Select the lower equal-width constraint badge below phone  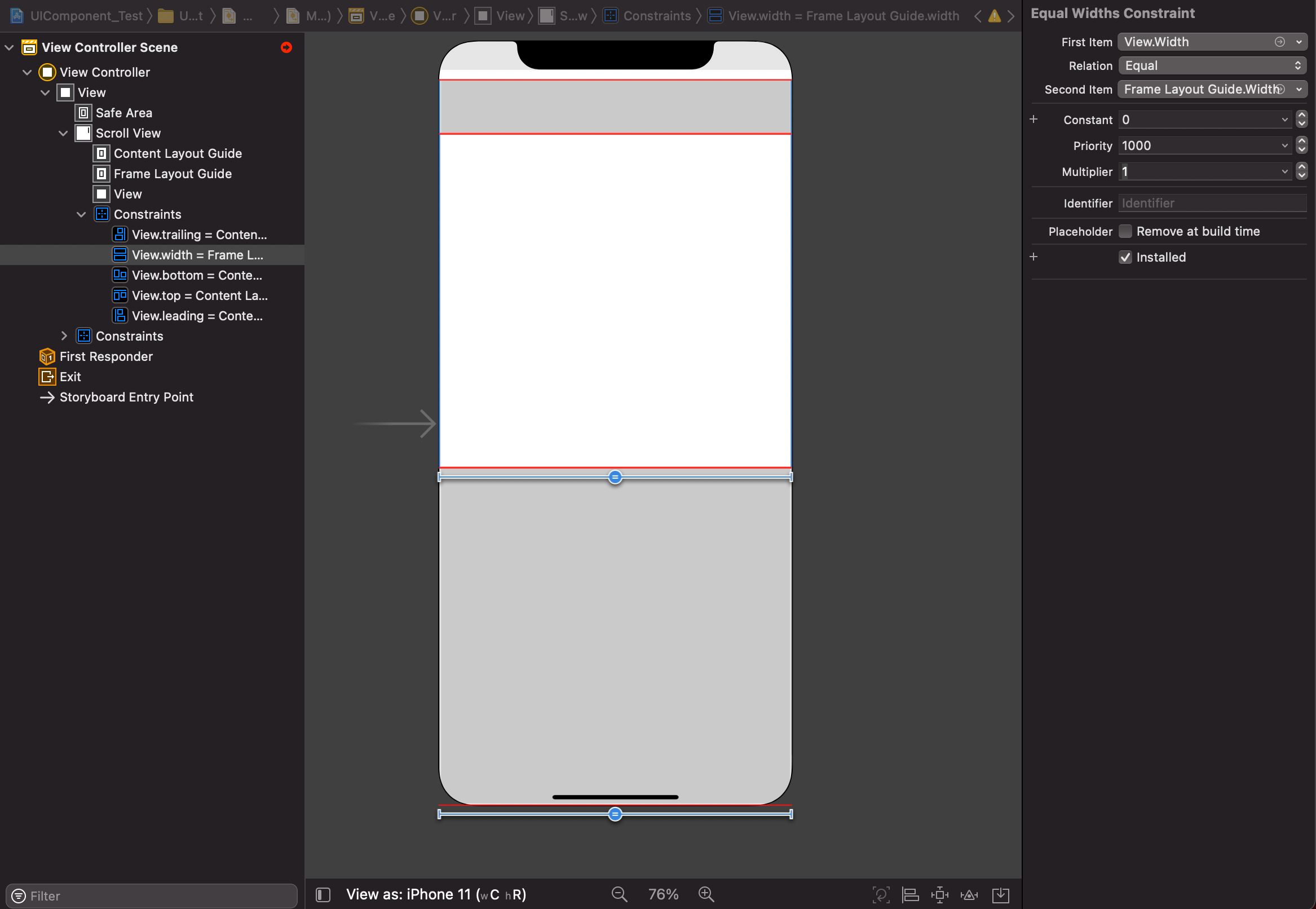(x=615, y=814)
